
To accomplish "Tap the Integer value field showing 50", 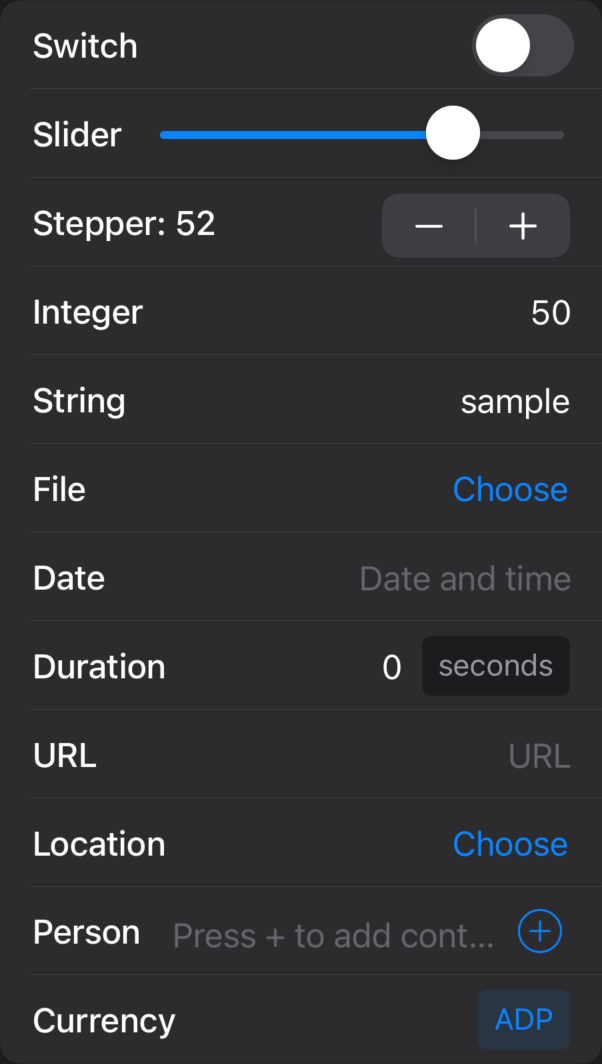I will pyautogui.click(x=550, y=313).
